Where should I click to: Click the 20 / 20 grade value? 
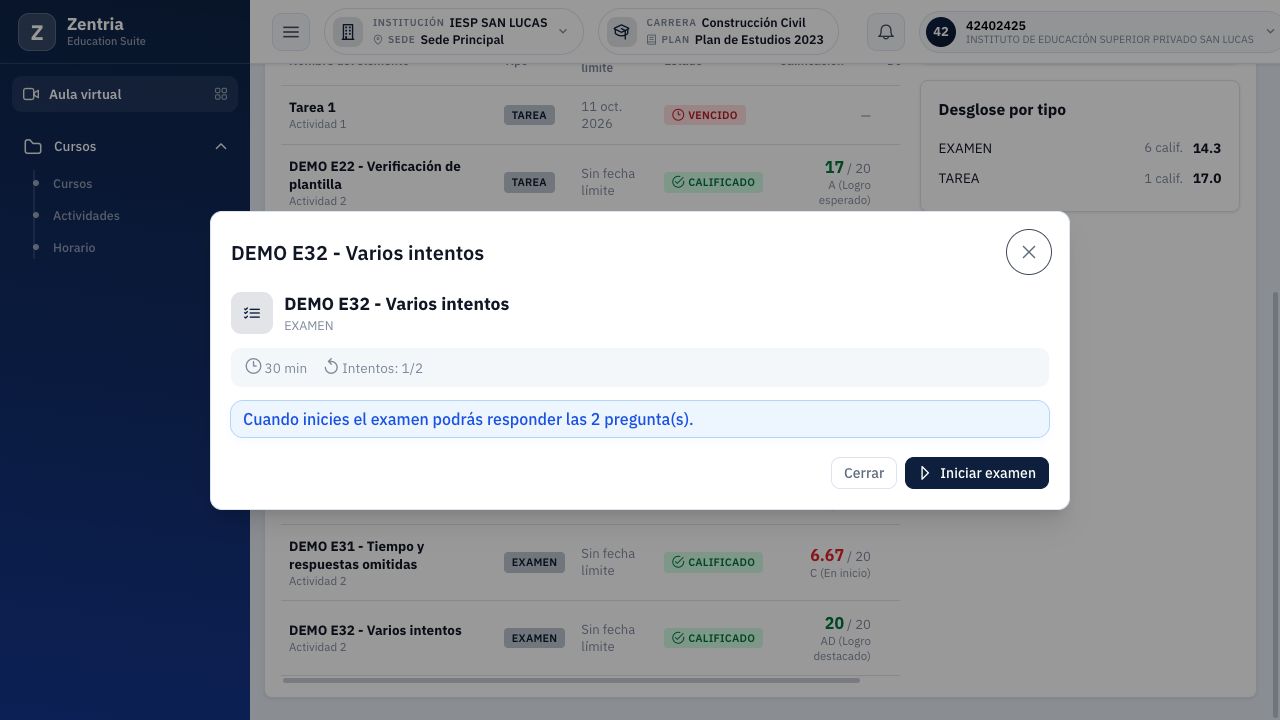[x=847, y=623]
